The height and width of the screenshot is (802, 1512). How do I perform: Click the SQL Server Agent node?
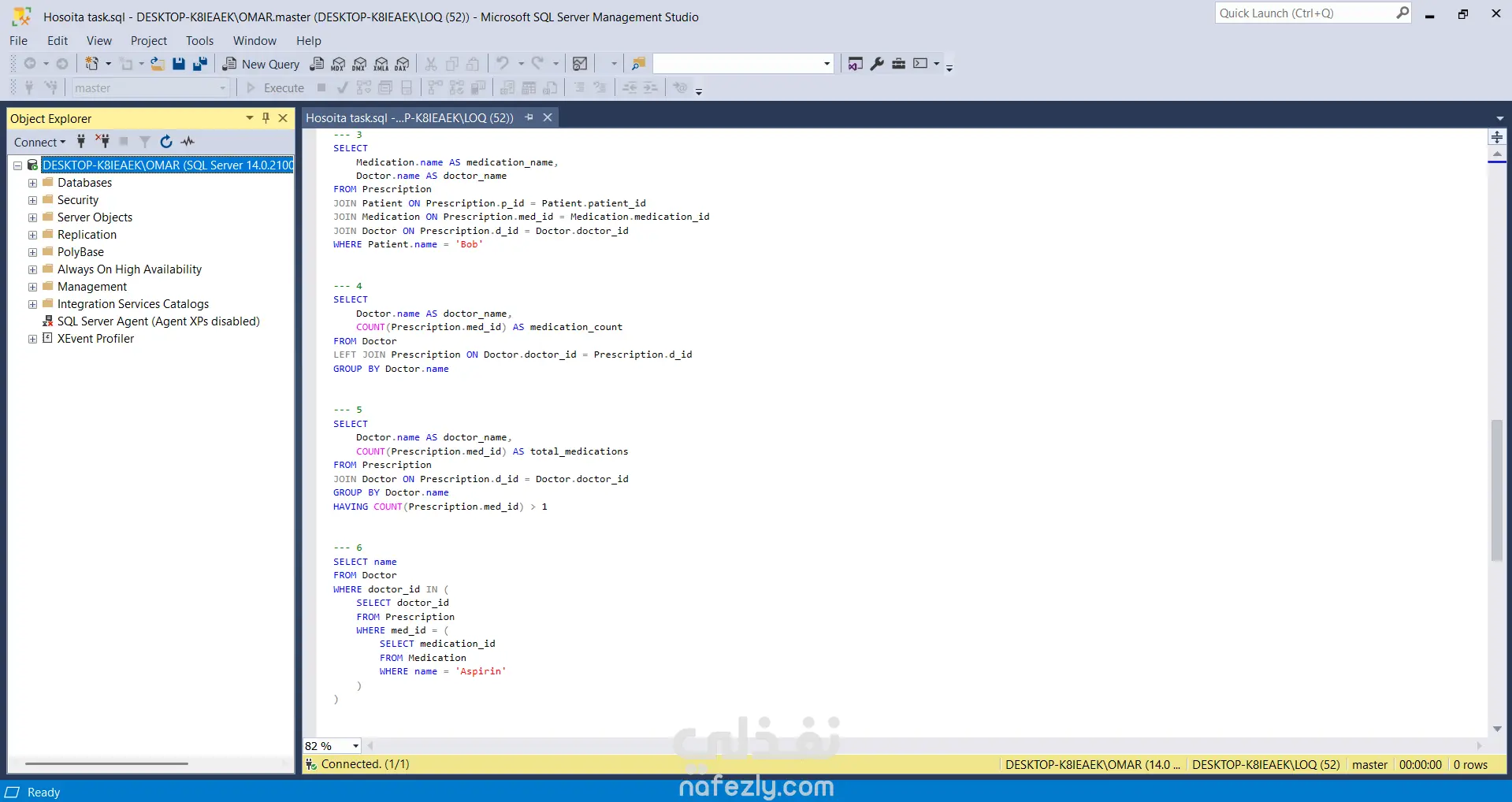pyautogui.click(x=158, y=321)
